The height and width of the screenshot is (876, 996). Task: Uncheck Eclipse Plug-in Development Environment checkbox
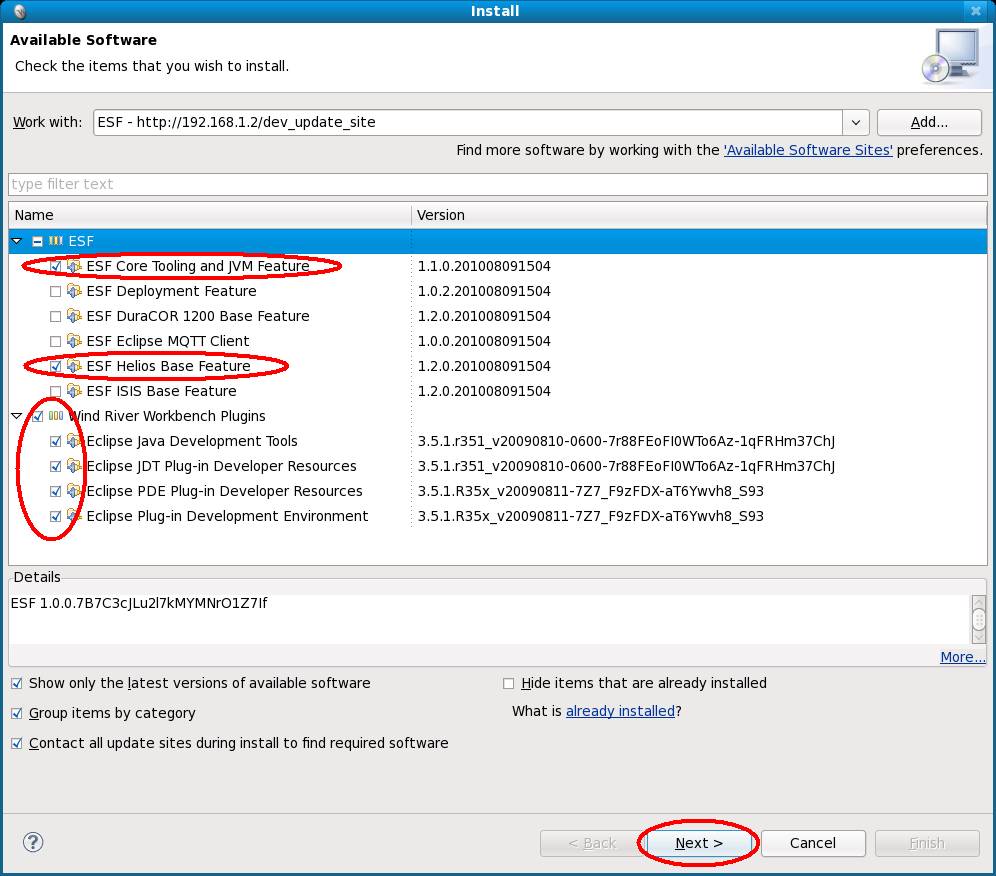[55, 516]
